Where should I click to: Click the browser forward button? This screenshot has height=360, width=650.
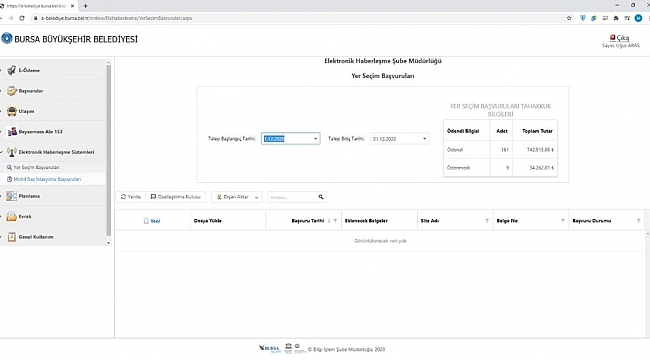(11, 18)
